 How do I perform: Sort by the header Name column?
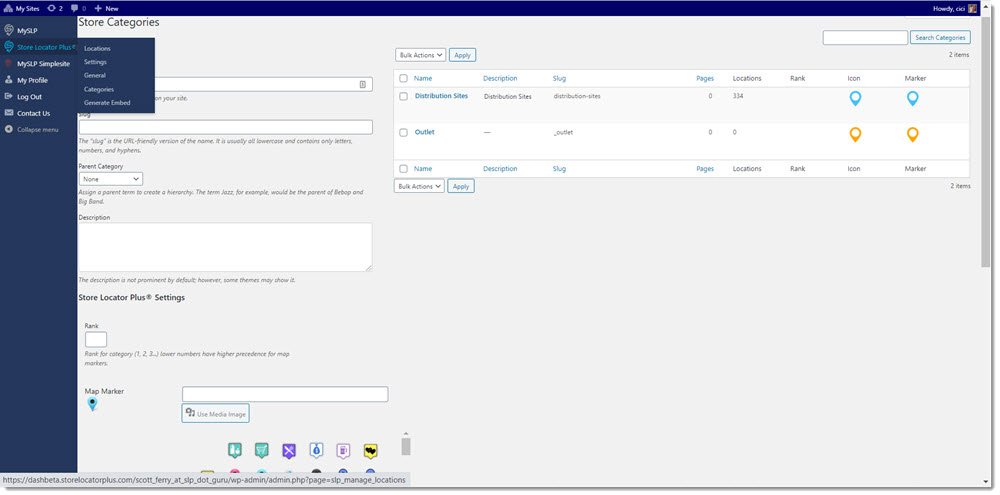423,78
